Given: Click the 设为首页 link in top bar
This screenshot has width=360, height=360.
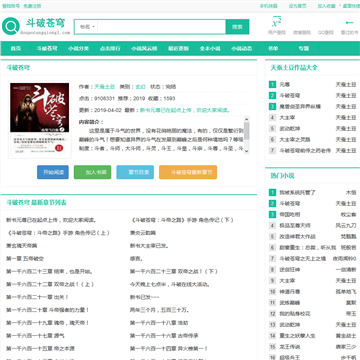Looking at the screenshot, I should pos(297,6).
